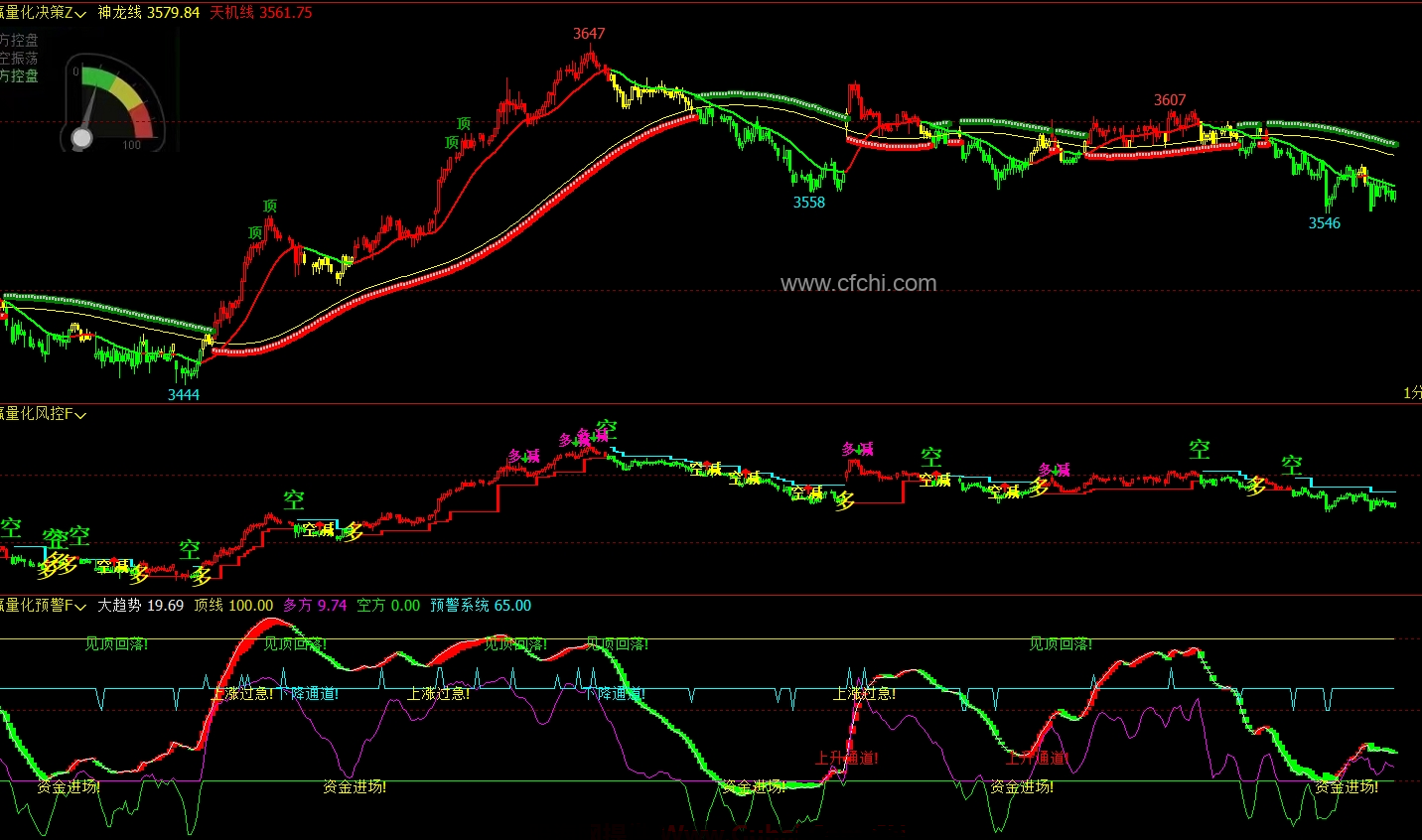Select the 空方 0.00 value
This screenshot has width=1422, height=840.
click(388, 606)
